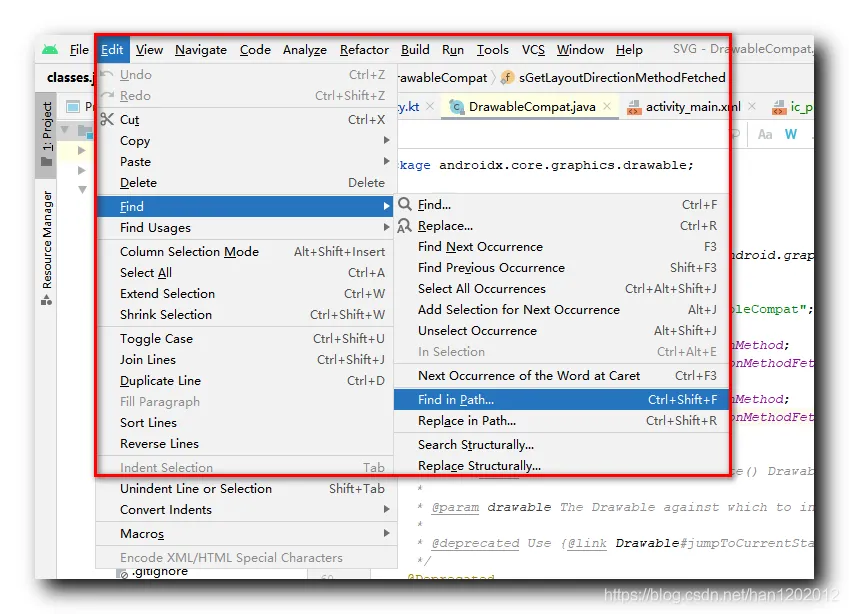The image size is (849, 614).
Task: Choose Find Previous Occurrence
Action: point(561,267)
